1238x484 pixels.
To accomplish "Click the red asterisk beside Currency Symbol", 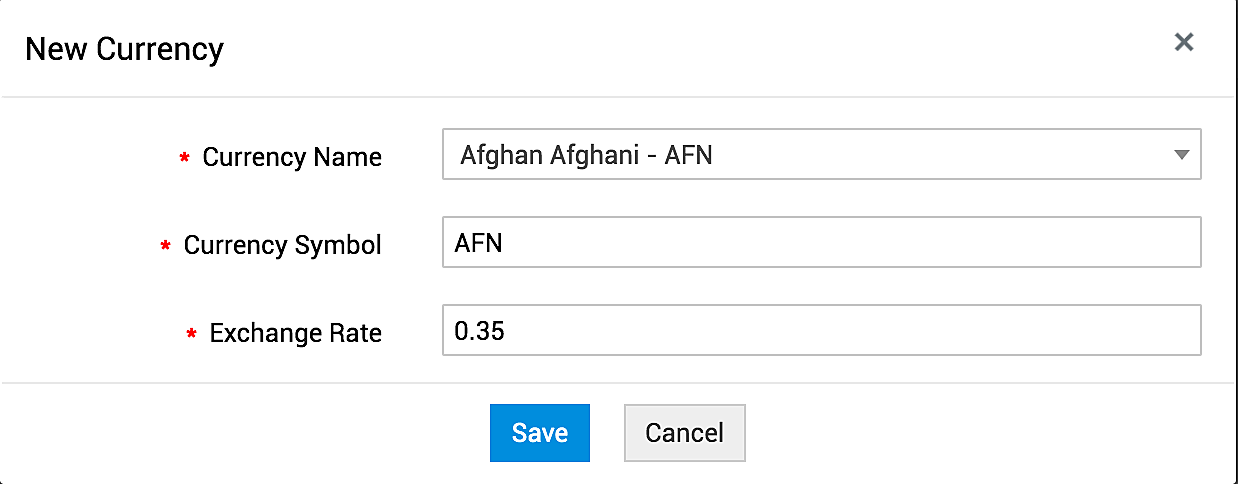I will [166, 247].
